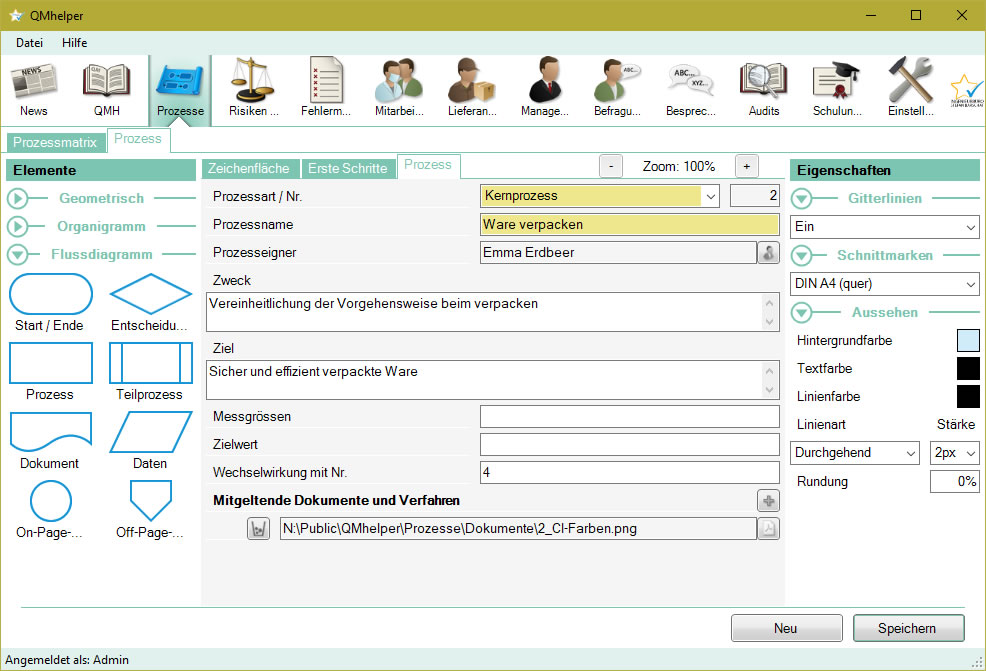Click the Risiken scales icon

pyautogui.click(x=253, y=88)
